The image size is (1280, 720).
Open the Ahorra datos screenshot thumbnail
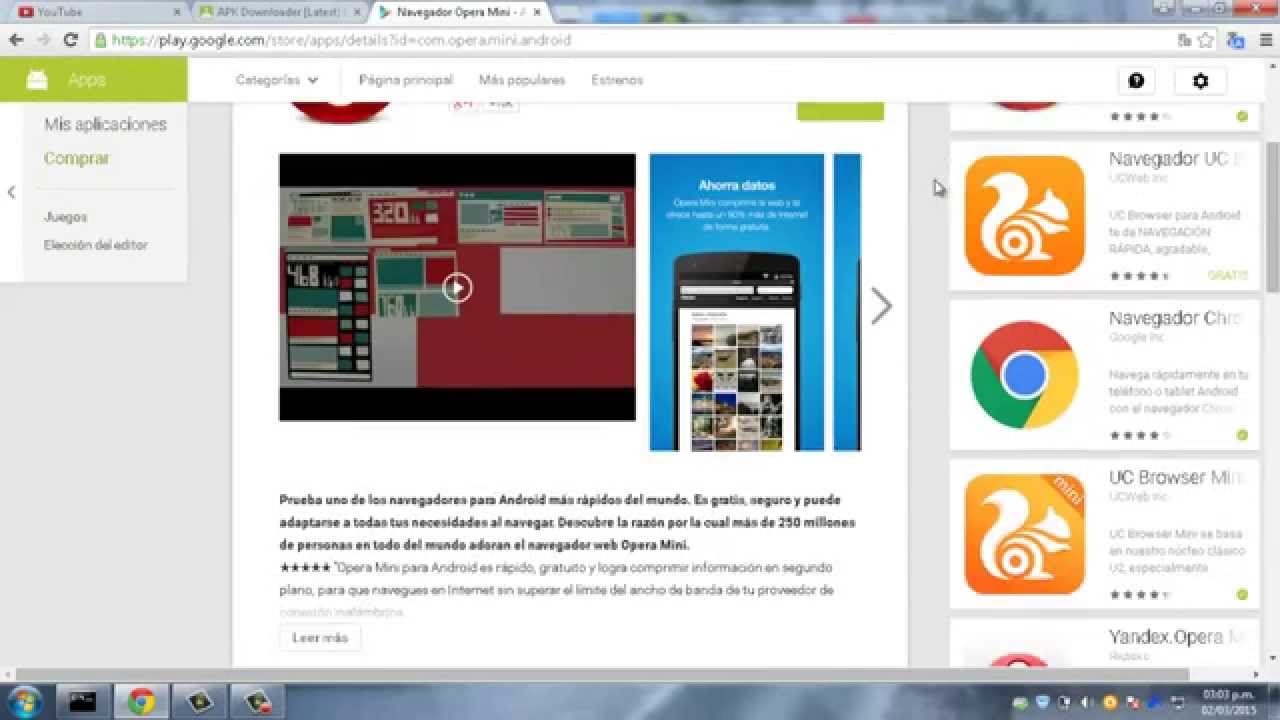(x=737, y=302)
